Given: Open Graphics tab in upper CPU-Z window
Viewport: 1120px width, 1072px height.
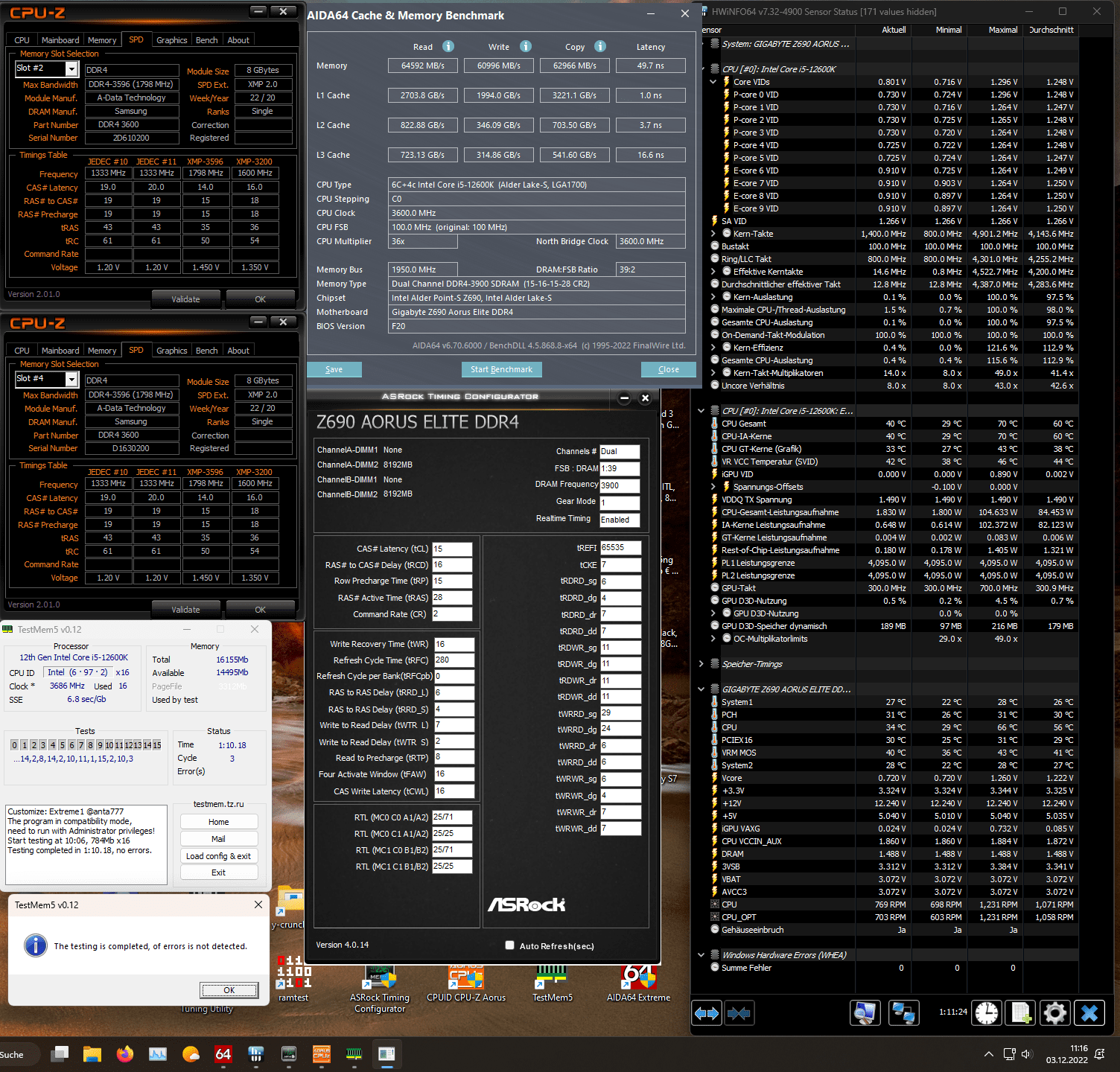Looking at the screenshot, I should tap(171, 40).
